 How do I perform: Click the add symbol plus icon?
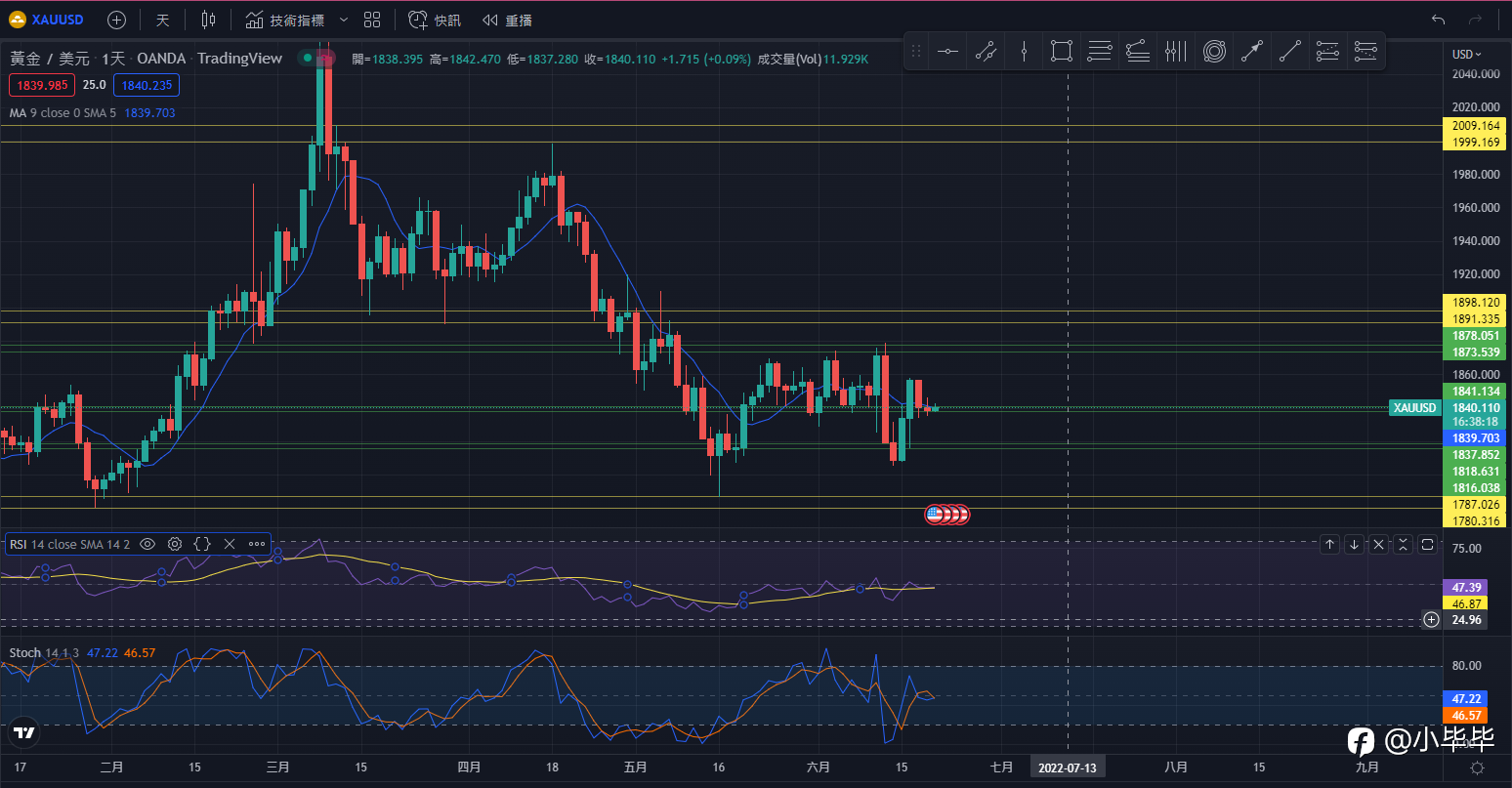116,20
